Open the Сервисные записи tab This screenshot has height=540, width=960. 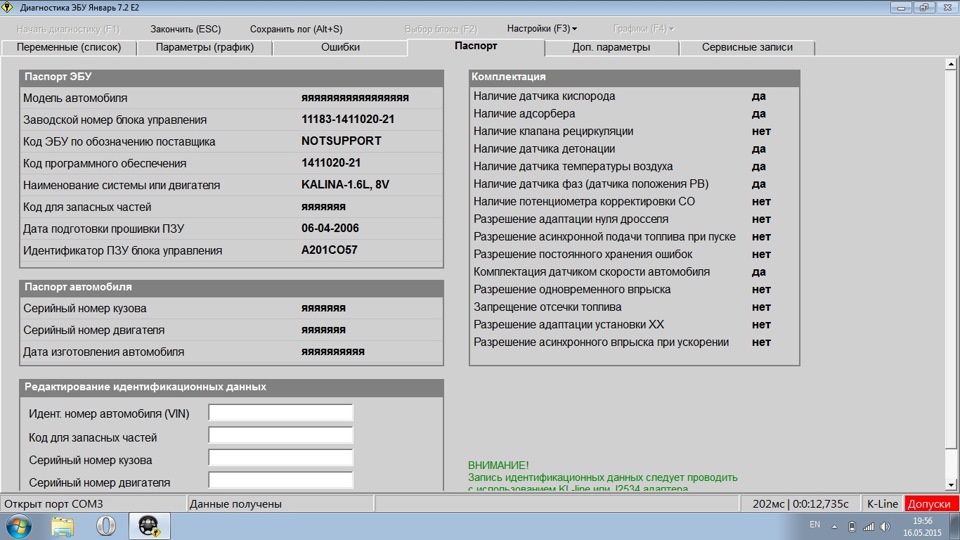pos(747,47)
